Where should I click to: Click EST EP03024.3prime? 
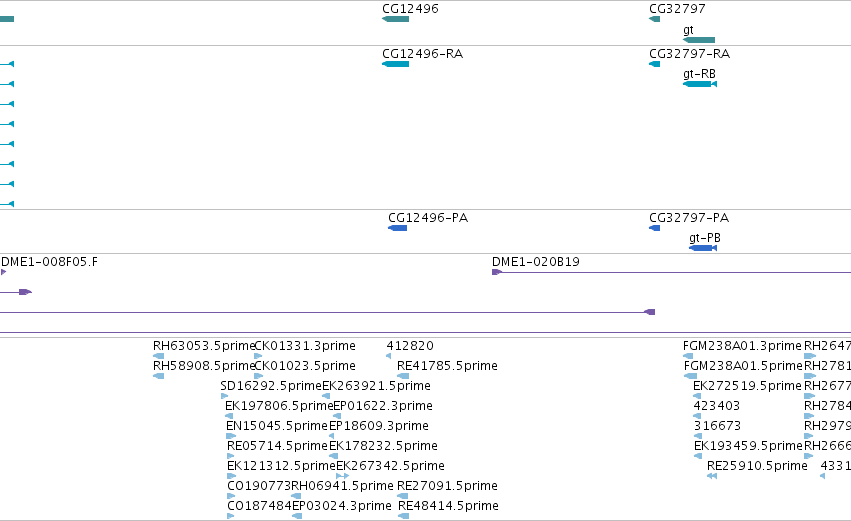[341, 506]
